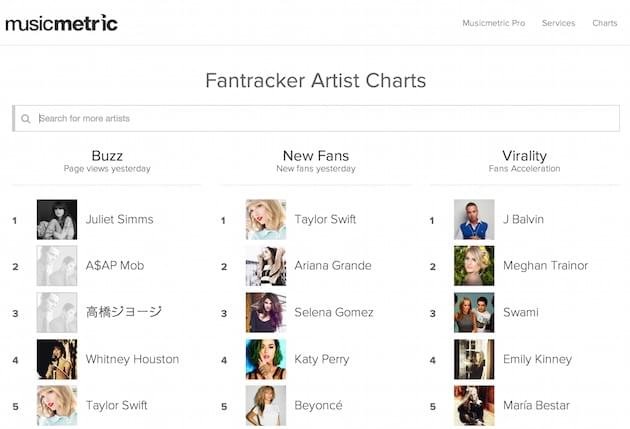
Task: Select the Katy Perry artist picture
Action: pos(266,359)
